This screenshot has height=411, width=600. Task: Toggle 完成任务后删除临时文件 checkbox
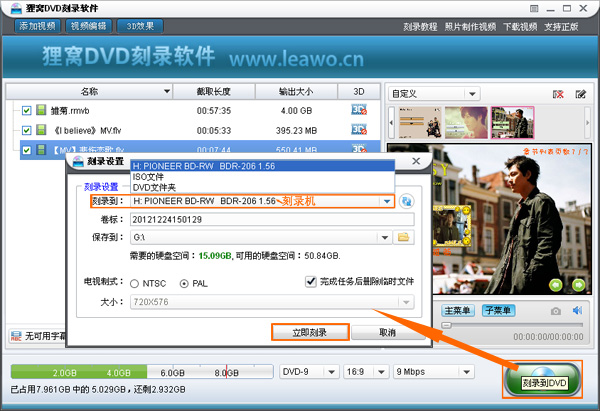point(310,281)
